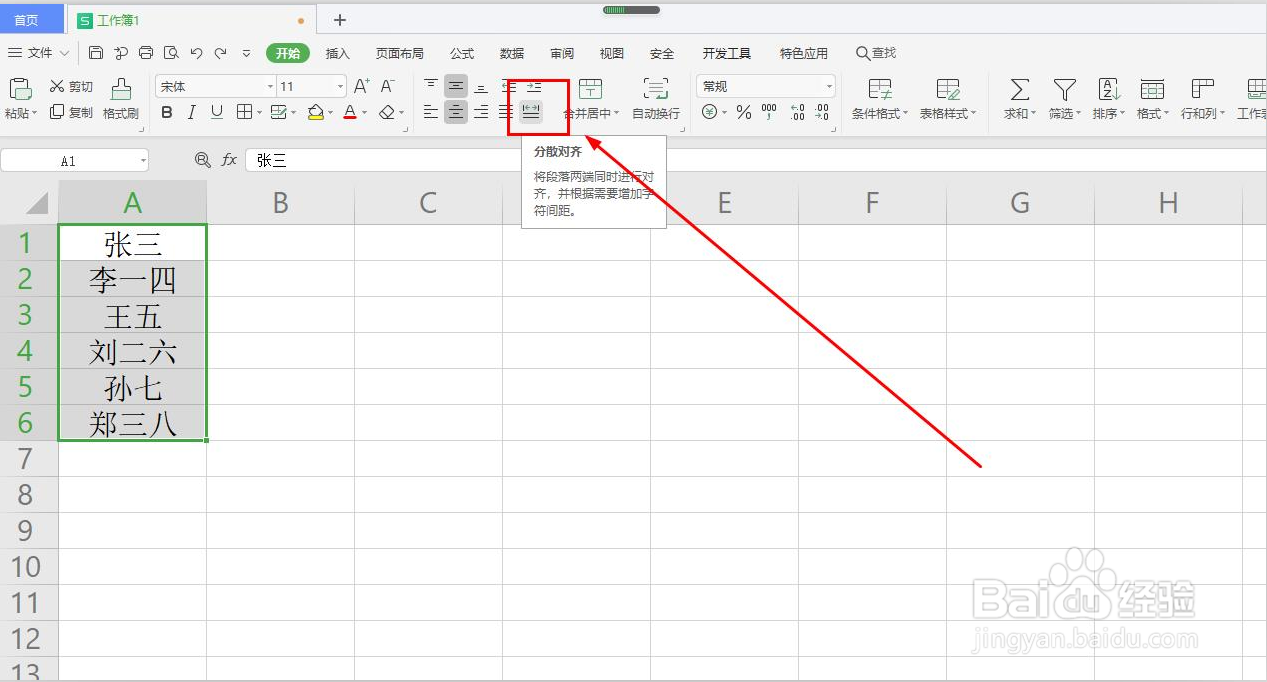This screenshot has height=682, width=1267.
Task: Click the zoom magnifier next to fx
Action: (x=203, y=160)
